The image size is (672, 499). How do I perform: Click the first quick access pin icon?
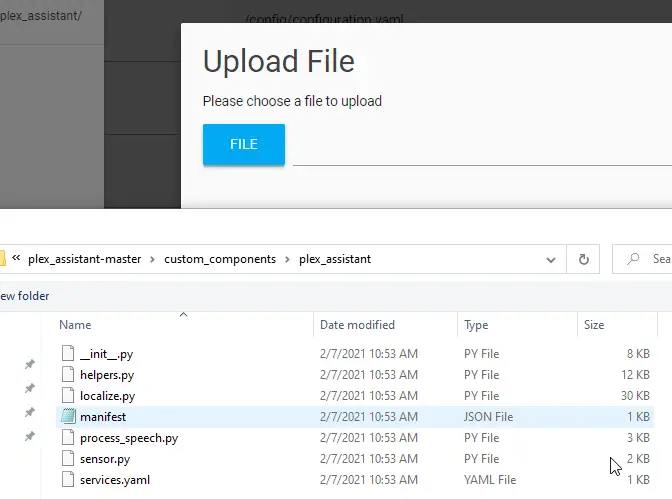pyautogui.click(x=30, y=364)
